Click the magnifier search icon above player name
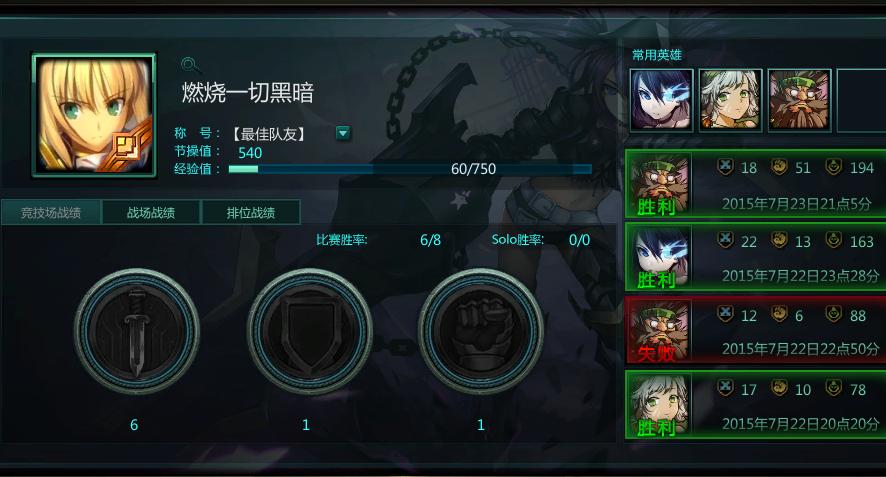This screenshot has height=477, width=886. pyautogui.click(x=191, y=65)
